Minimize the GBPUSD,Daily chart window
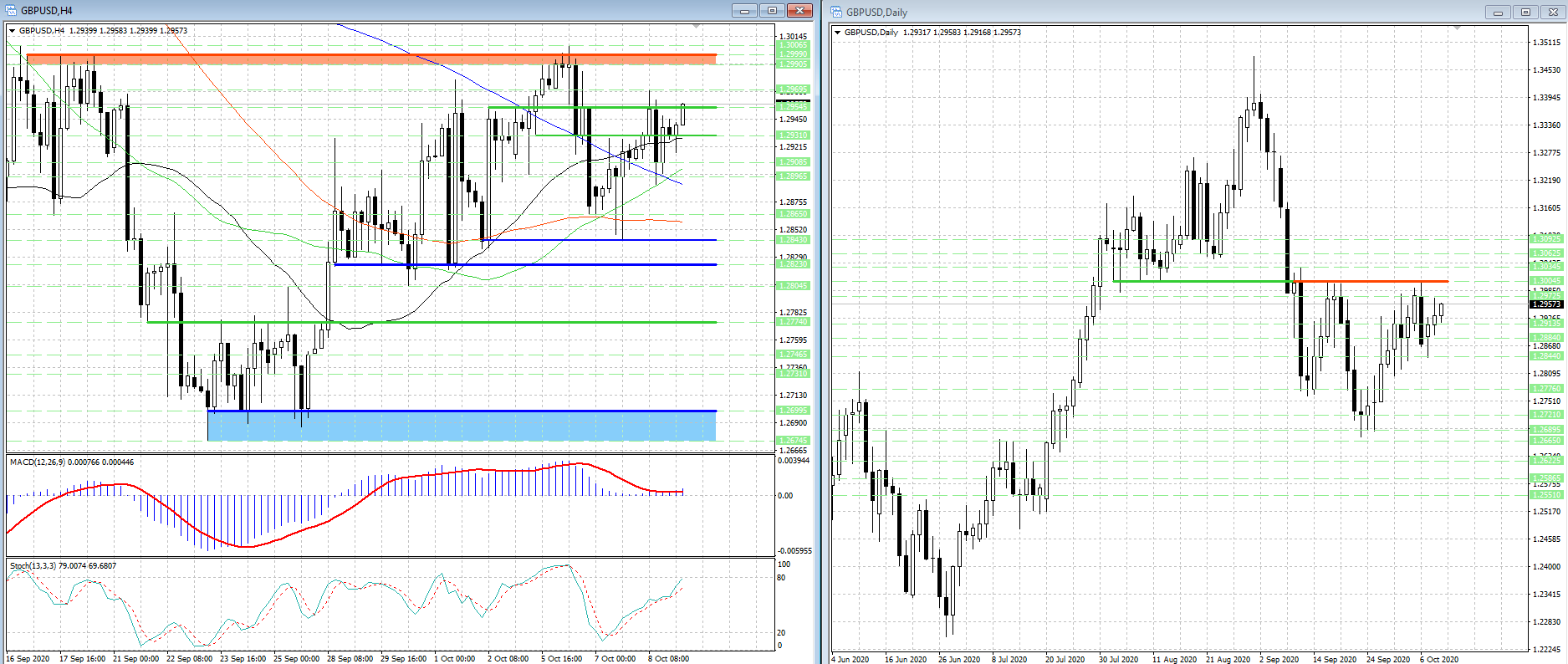Screen dimensions: 1568x664 [x=1498, y=13]
